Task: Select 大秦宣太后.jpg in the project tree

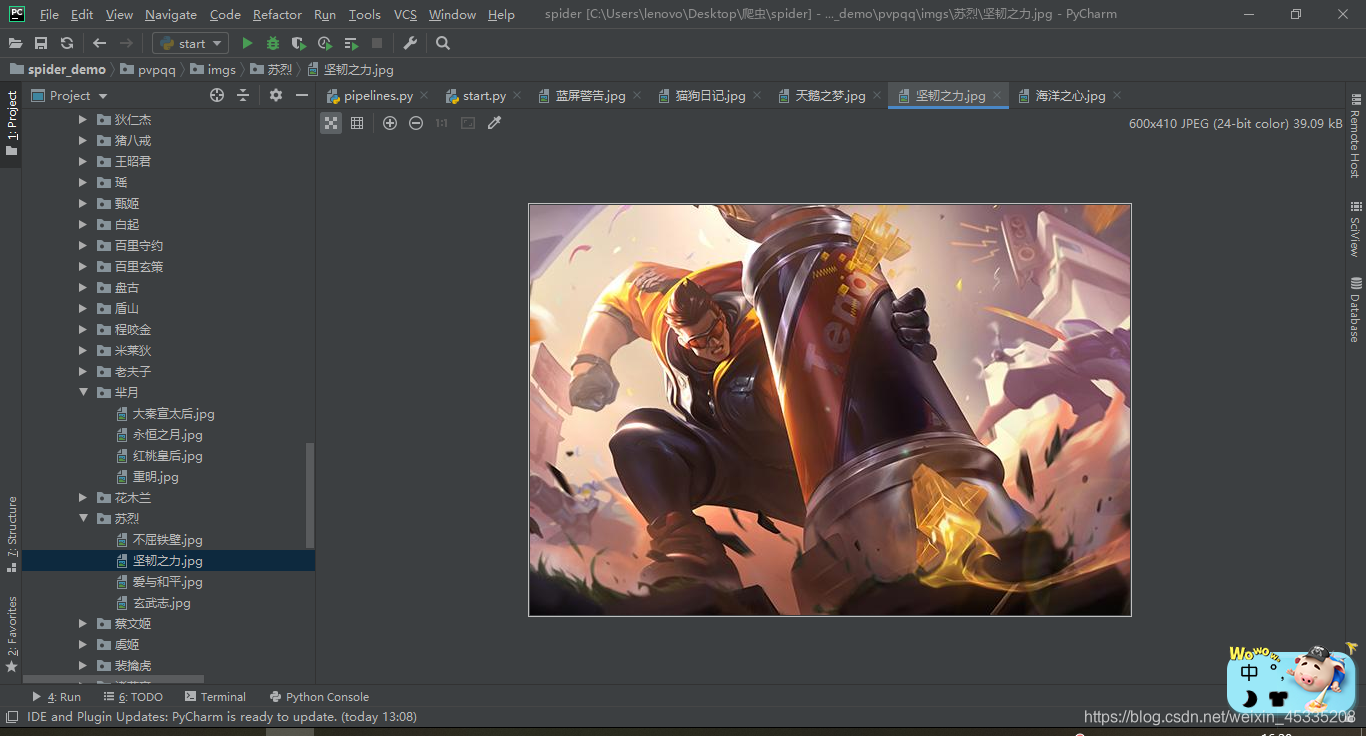Action: pyautogui.click(x=173, y=414)
